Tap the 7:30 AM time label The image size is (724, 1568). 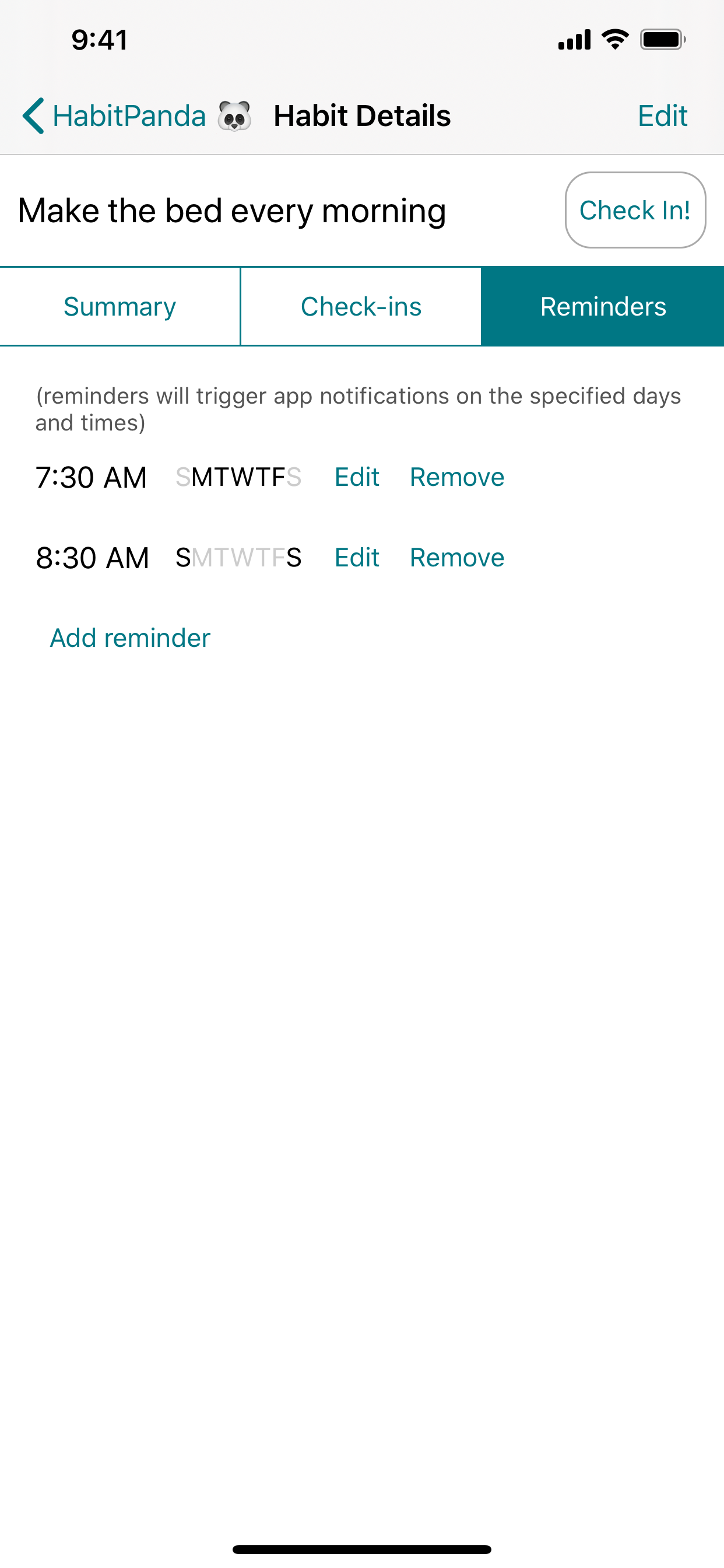[92, 477]
